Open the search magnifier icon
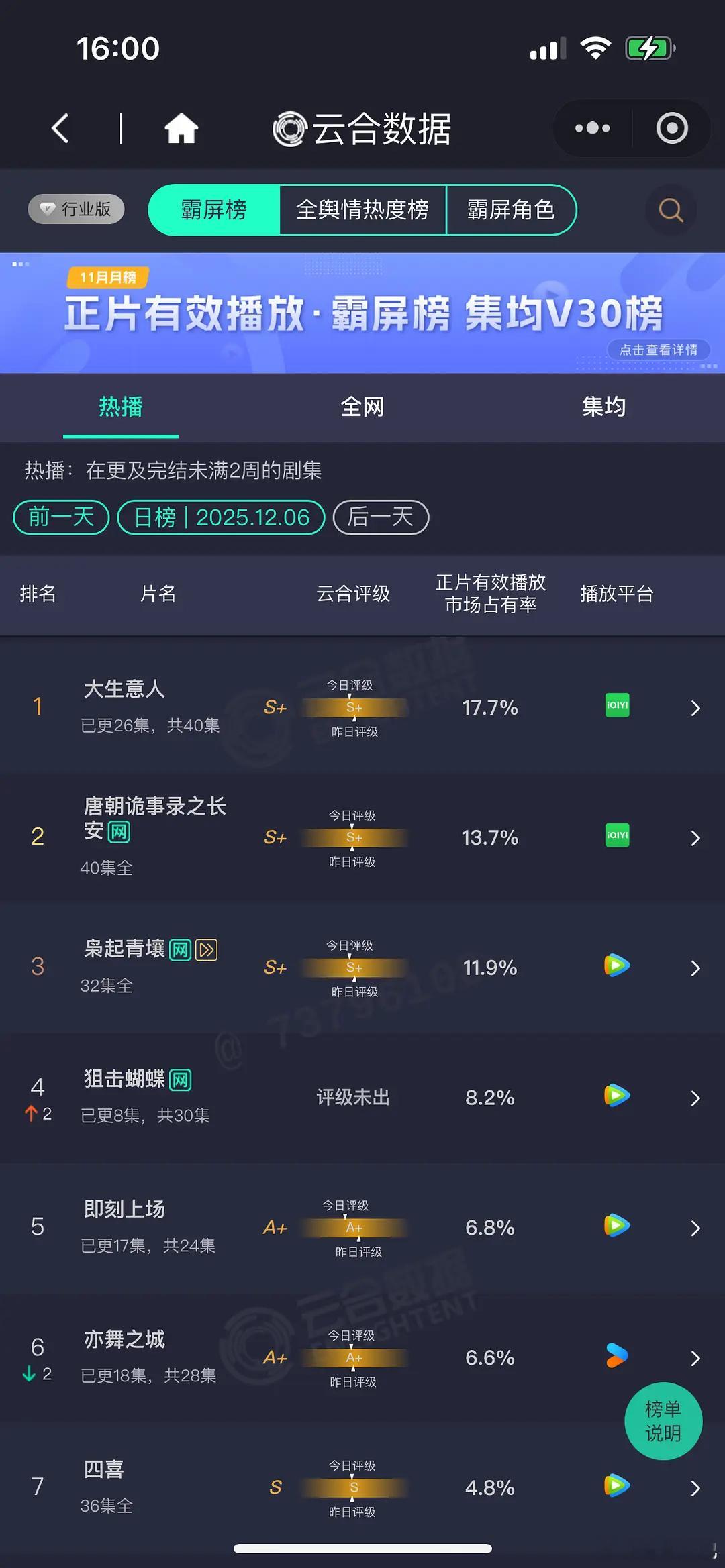 (x=669, y=210)
